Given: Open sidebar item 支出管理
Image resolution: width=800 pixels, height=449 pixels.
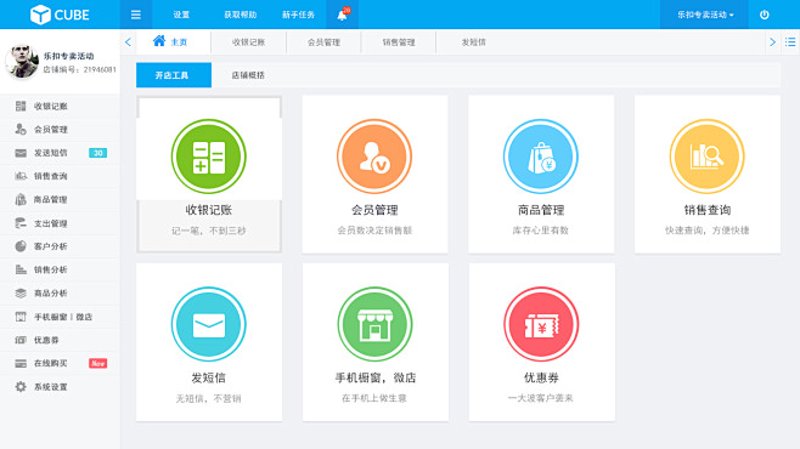Looking at the screenshot, I should pos(60,223).
